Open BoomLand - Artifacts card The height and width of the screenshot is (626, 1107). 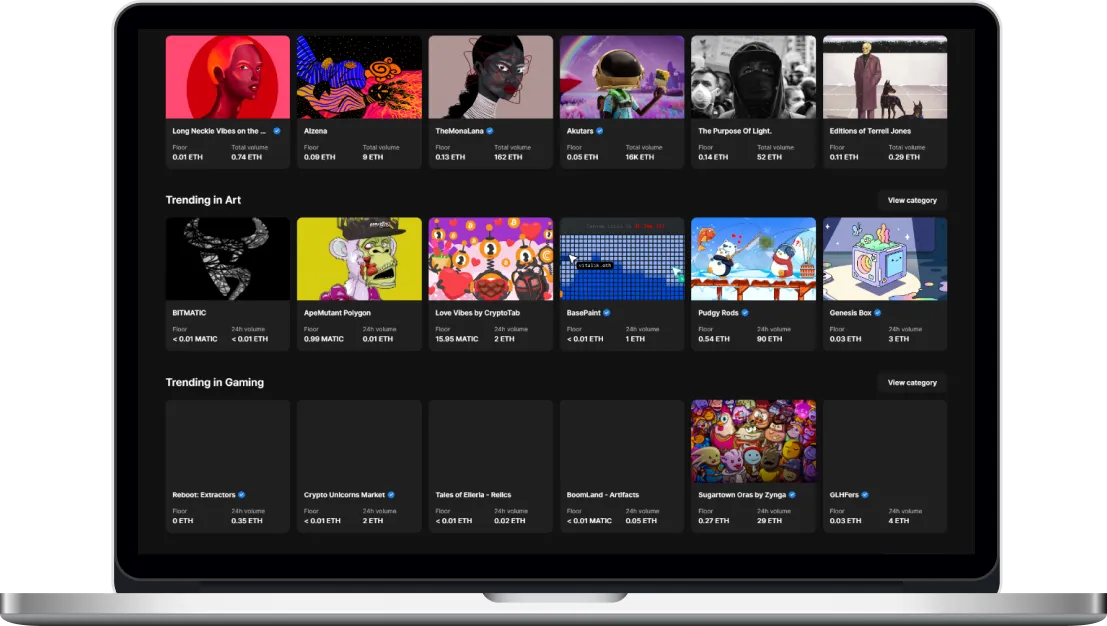(622, 467)
